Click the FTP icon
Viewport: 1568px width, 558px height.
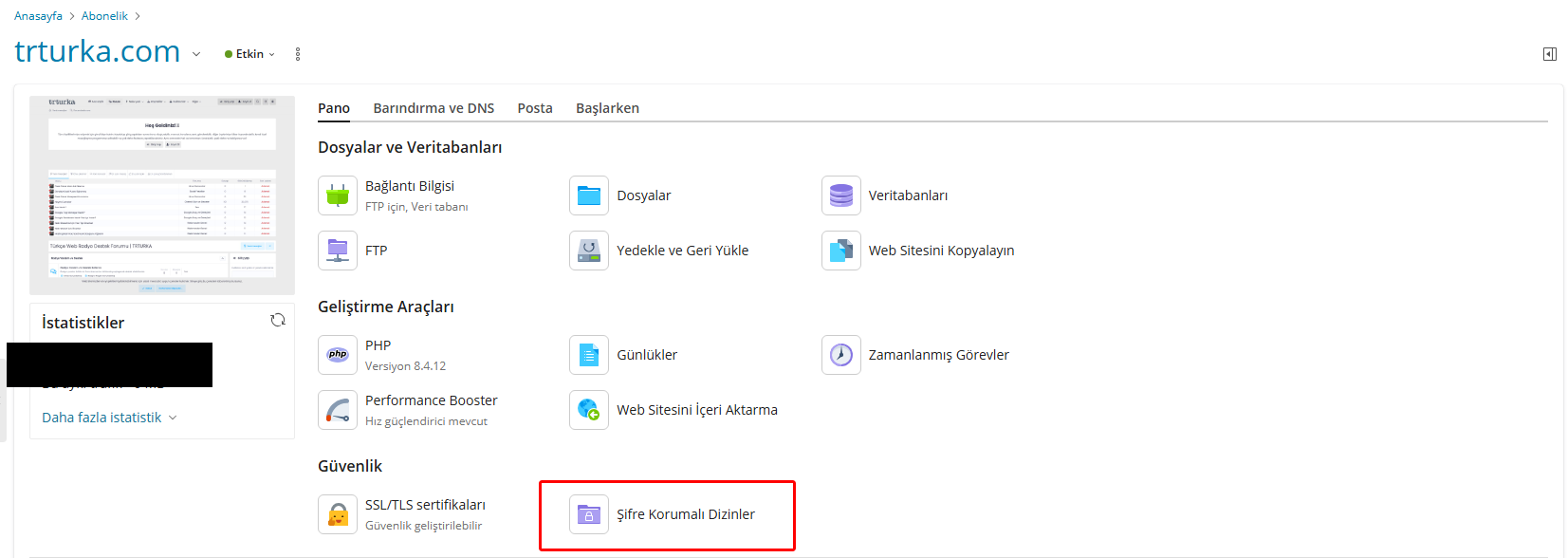click(x=338, y=251)
